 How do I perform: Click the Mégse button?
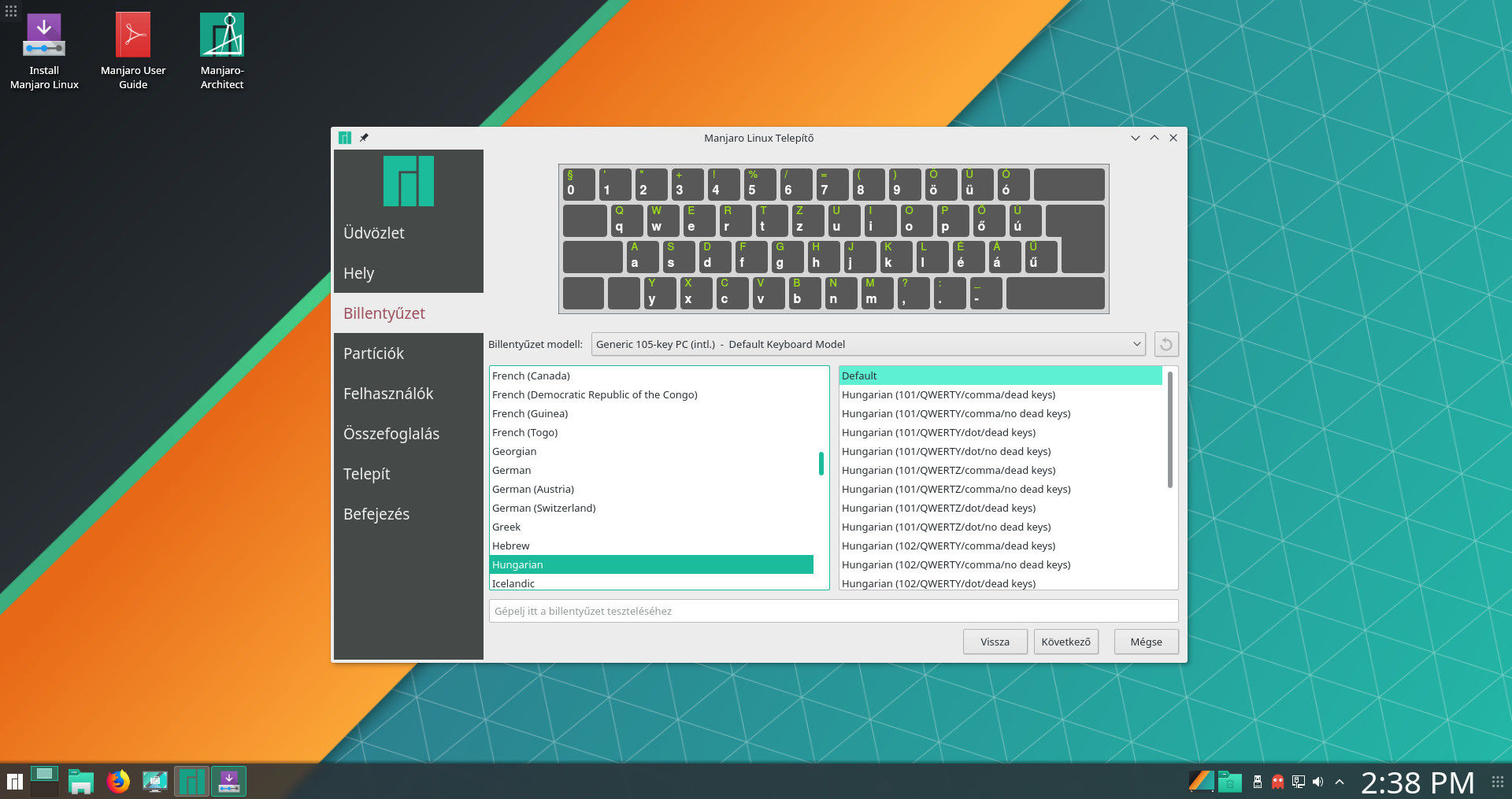pyautogui.click(x=1147, y=642)
